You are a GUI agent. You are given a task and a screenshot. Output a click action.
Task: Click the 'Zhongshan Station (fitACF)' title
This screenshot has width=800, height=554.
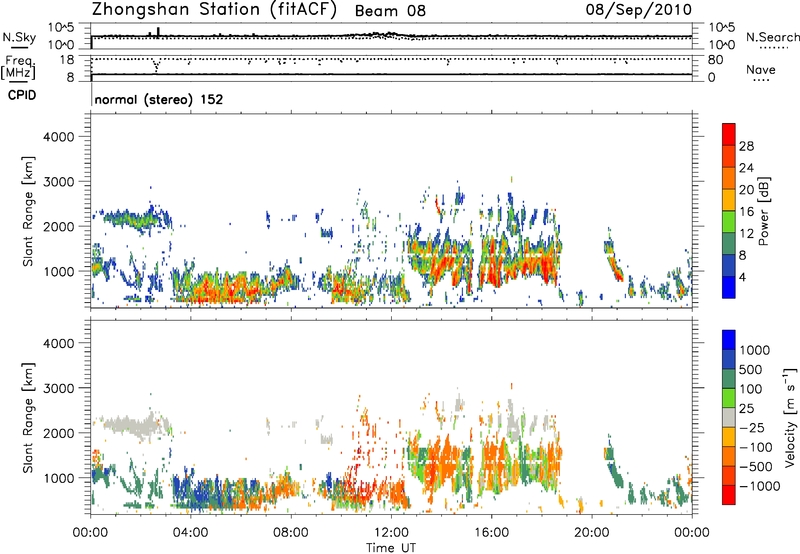[x=214, y=10]
